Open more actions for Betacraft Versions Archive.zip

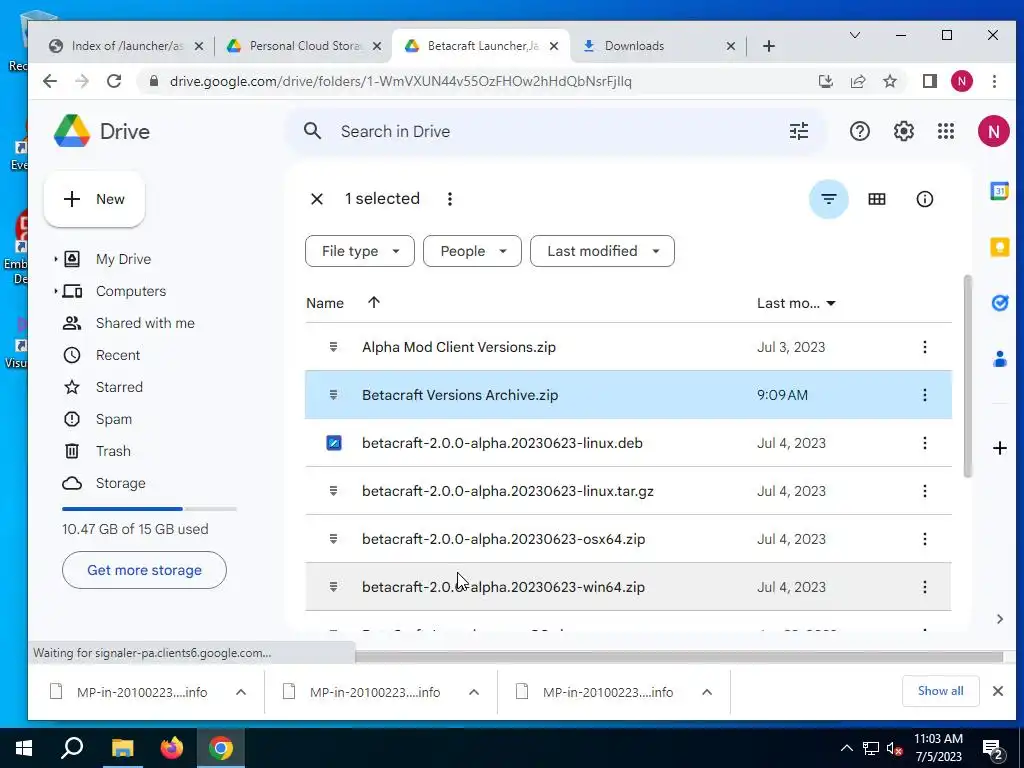point(924,395)
